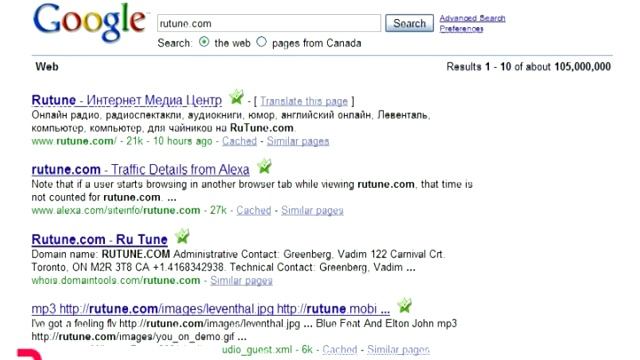Screen dimensions: 640x360
Task: Select 'pages from Canada' radio button
Action: pyautogui.click(x=261, y=42)
